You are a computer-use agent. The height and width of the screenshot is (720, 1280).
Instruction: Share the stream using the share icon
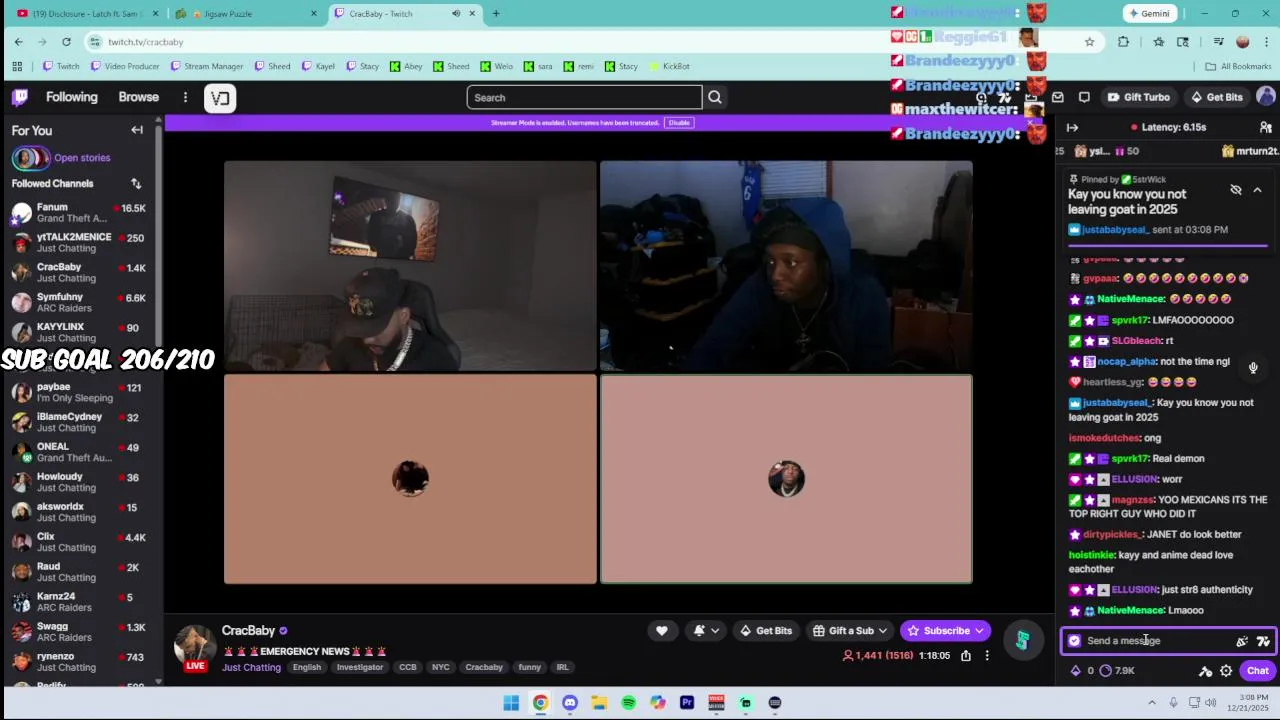tap(966, 656)
